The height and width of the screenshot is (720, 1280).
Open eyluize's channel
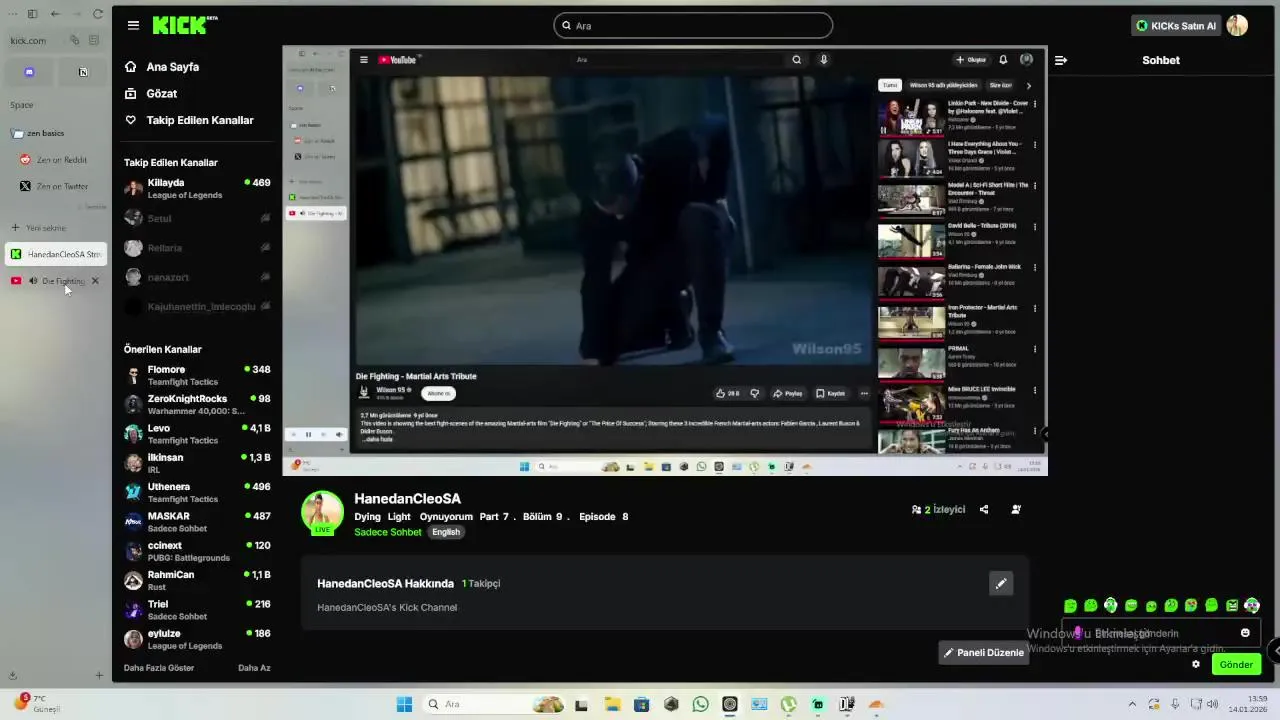point(197,639)
